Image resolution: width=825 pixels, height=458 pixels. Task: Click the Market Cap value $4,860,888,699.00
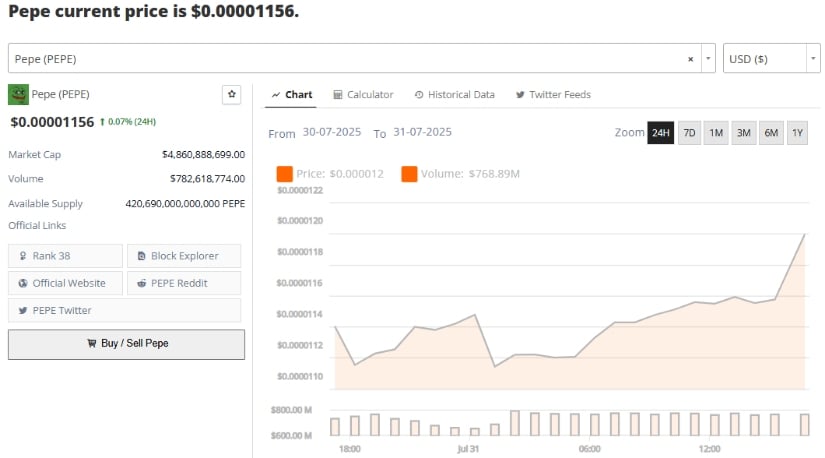click(x=204, y=155)
